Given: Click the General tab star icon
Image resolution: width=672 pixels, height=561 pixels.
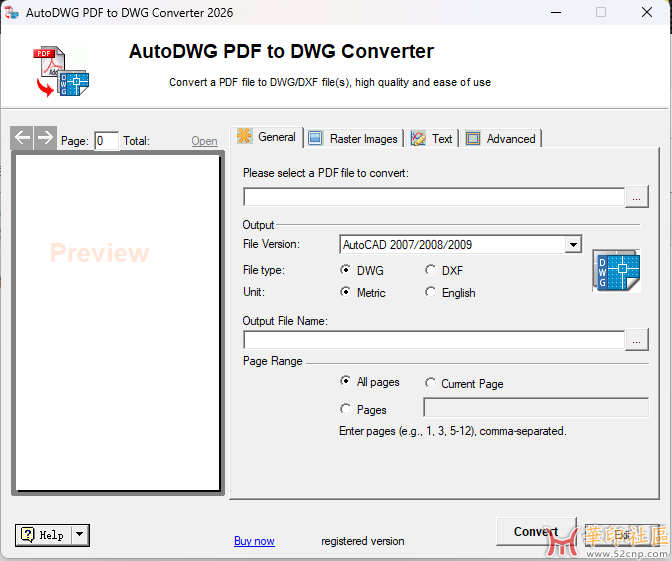Looking at the screenshot, I should tap(245, 136).
